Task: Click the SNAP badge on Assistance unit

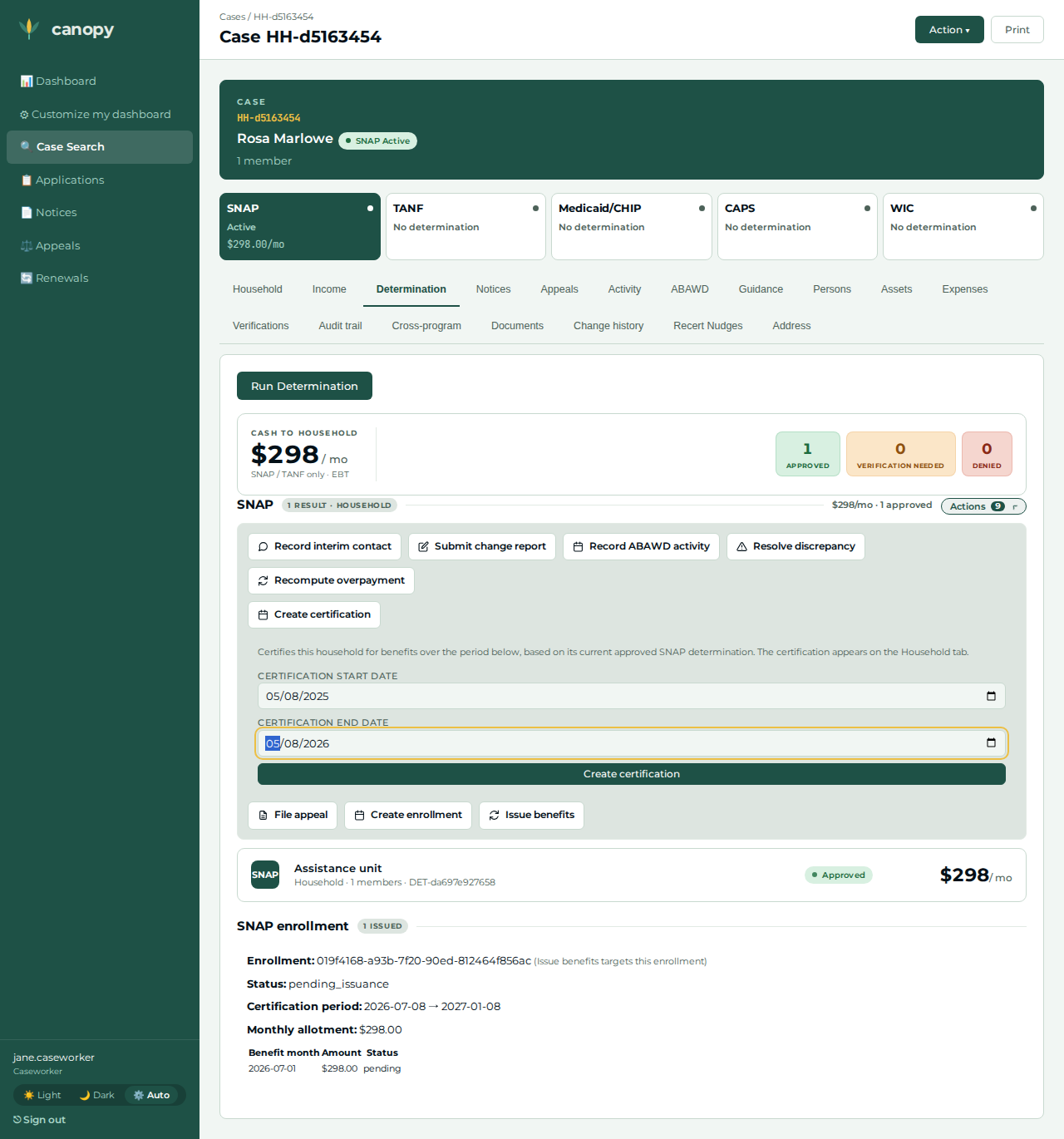Action: click(265, 875)
